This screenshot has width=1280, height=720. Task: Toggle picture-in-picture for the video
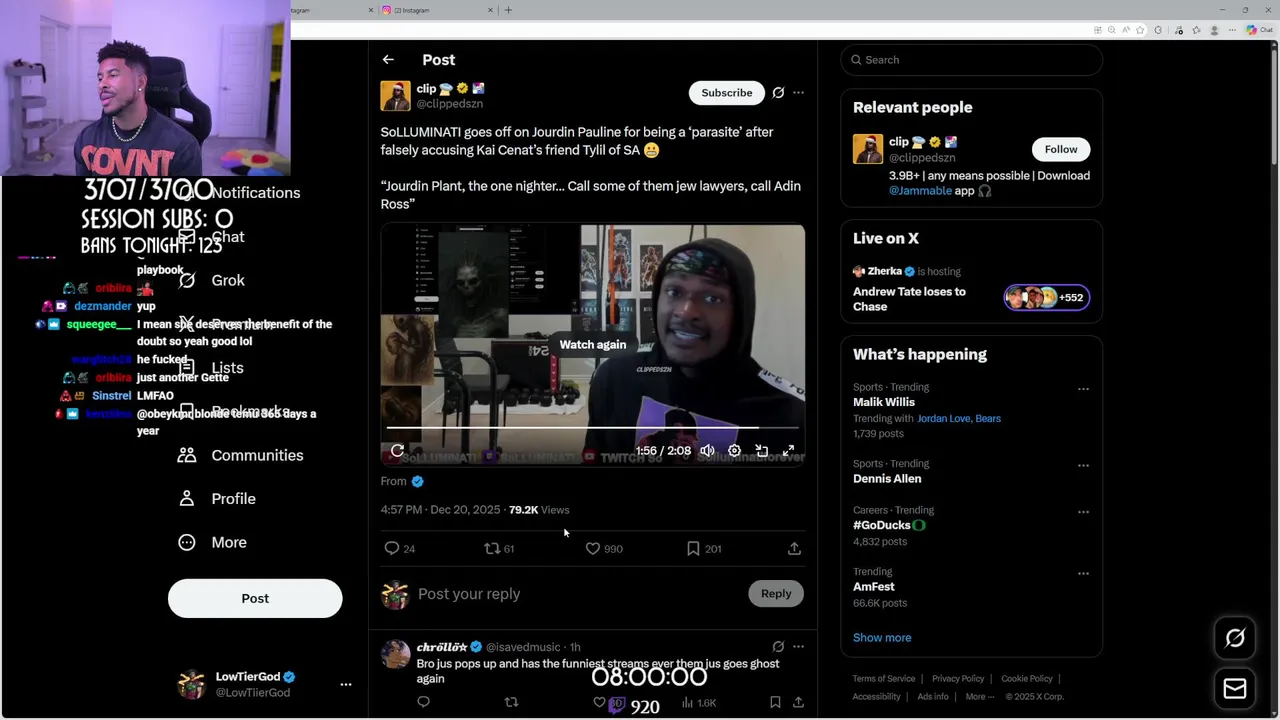click(761, 451)
